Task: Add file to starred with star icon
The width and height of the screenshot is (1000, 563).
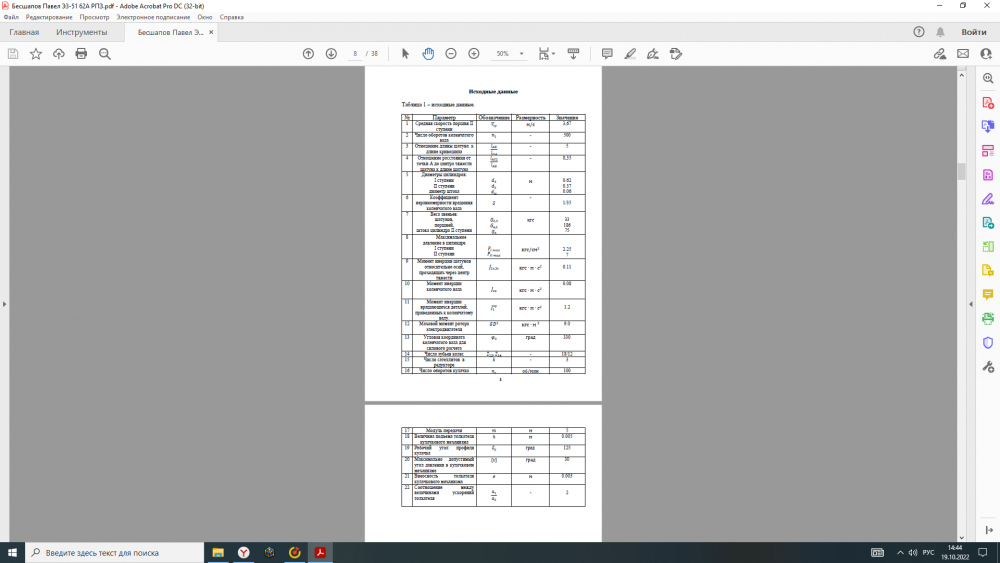Action: [36, 54]
